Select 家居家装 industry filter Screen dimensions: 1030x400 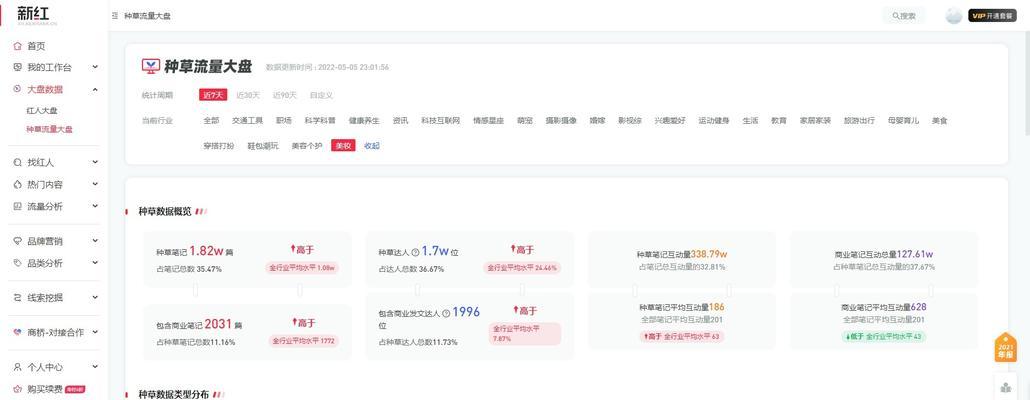point(815,121)
